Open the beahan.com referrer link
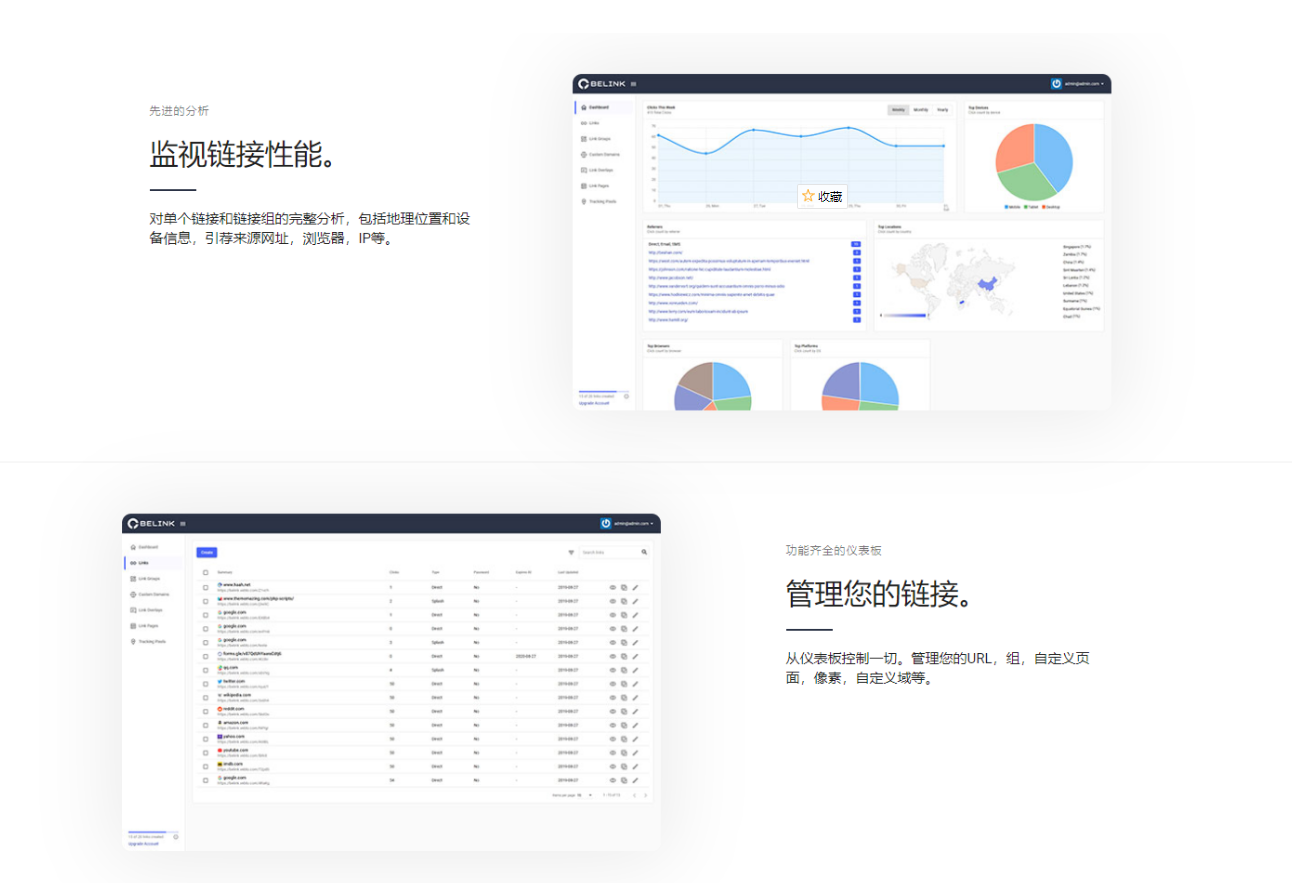 (x=665, y=252)
